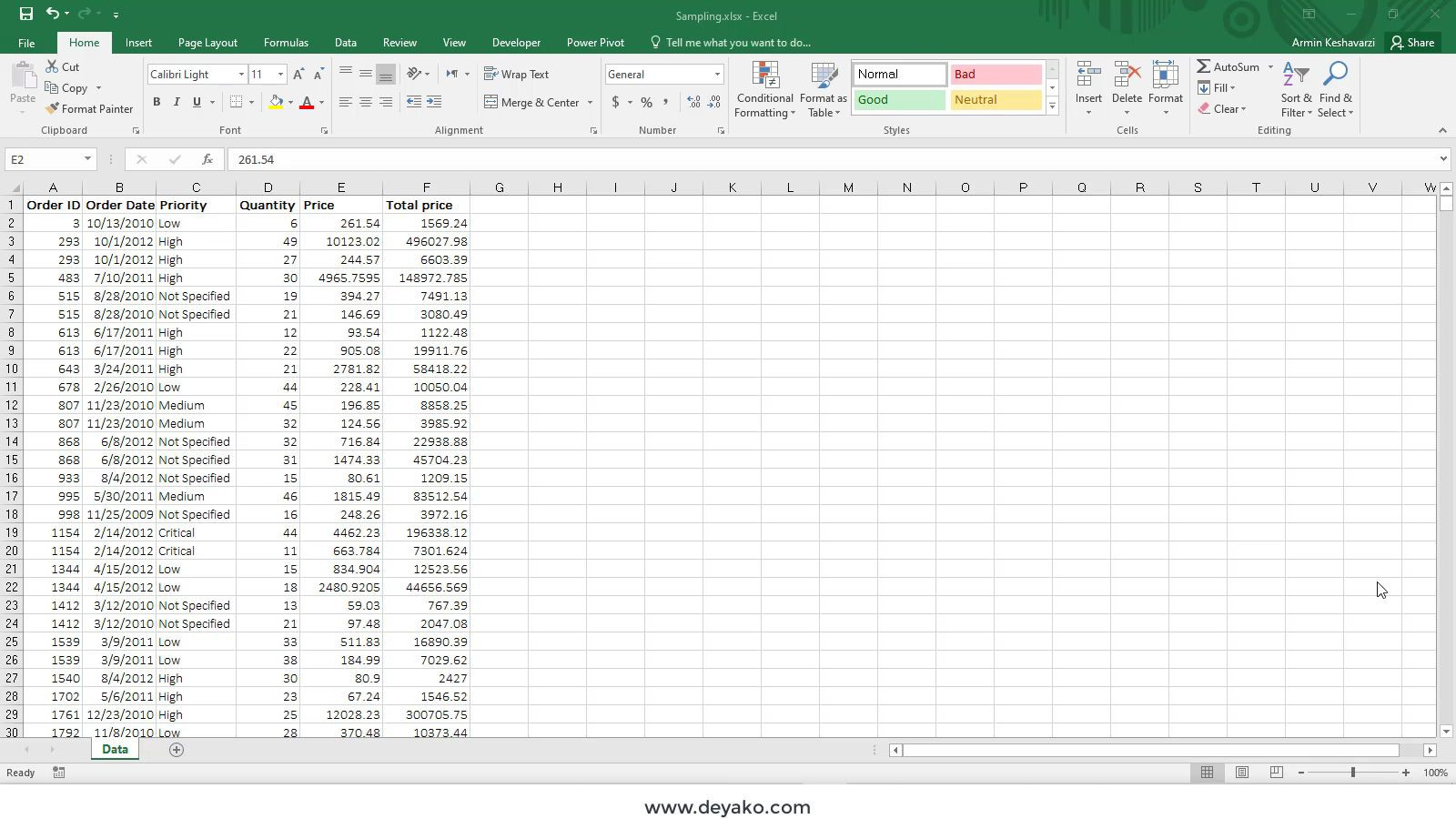The image size is (1456, 819).
Task: Switch to the Power Pivot tab
Action: coord(595,43)
